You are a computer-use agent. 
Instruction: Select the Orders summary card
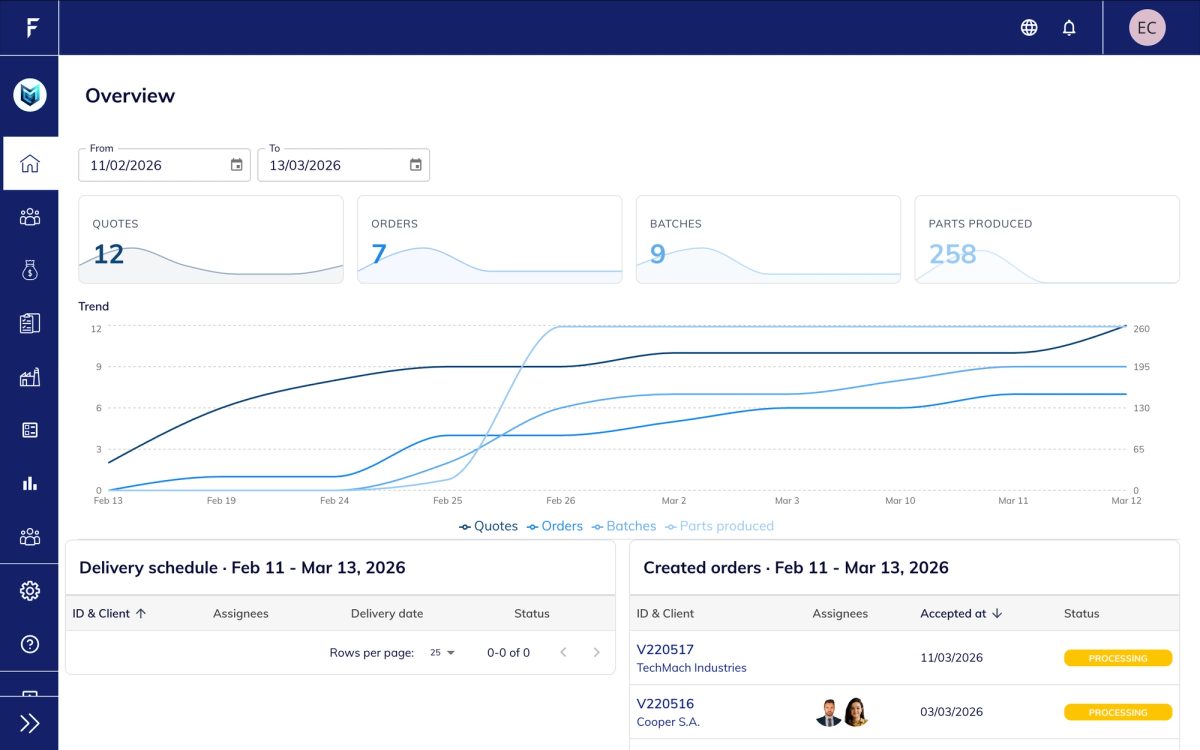coord(490,239)
